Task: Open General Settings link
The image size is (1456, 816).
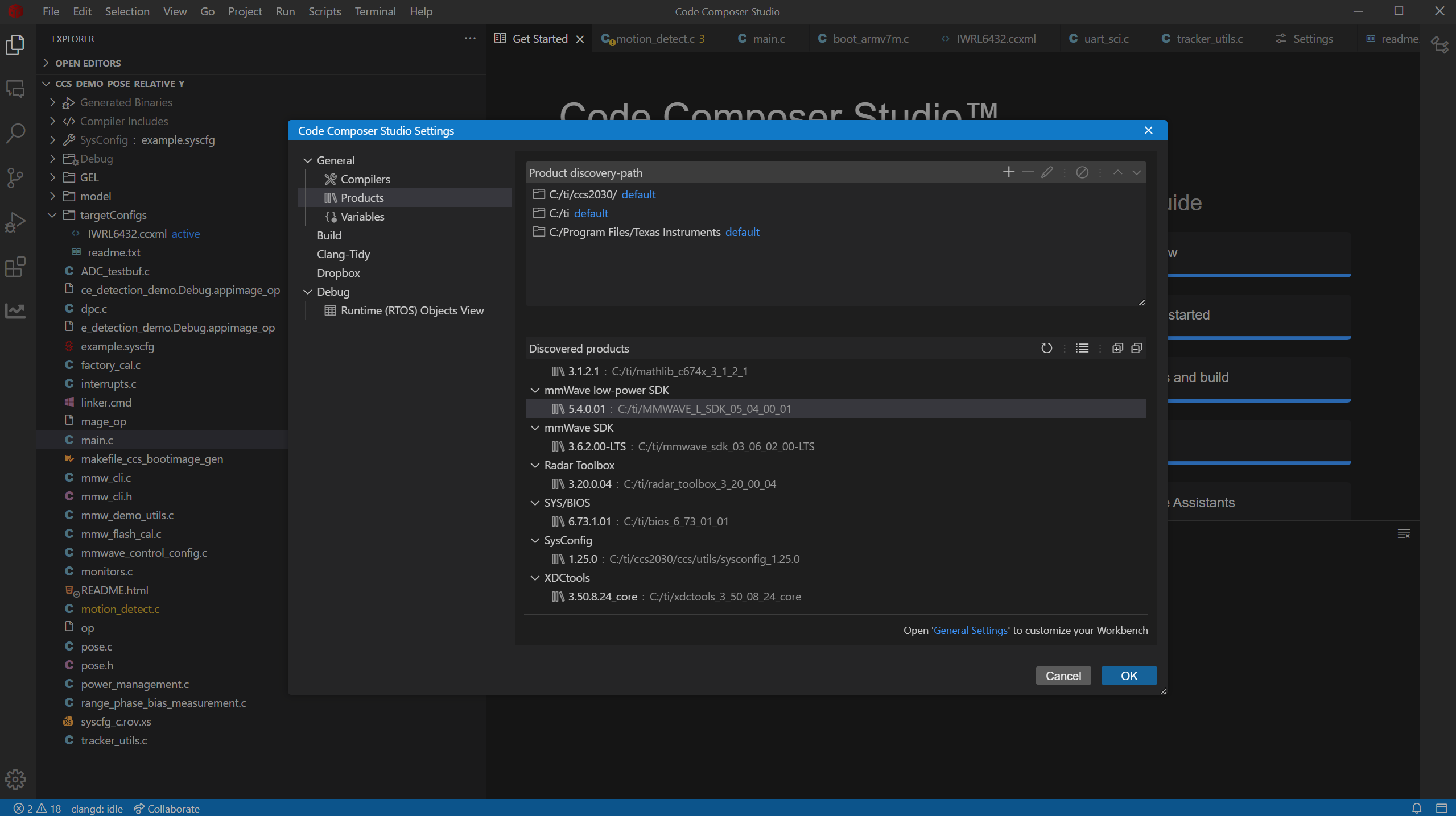Action: click(970, 630)
